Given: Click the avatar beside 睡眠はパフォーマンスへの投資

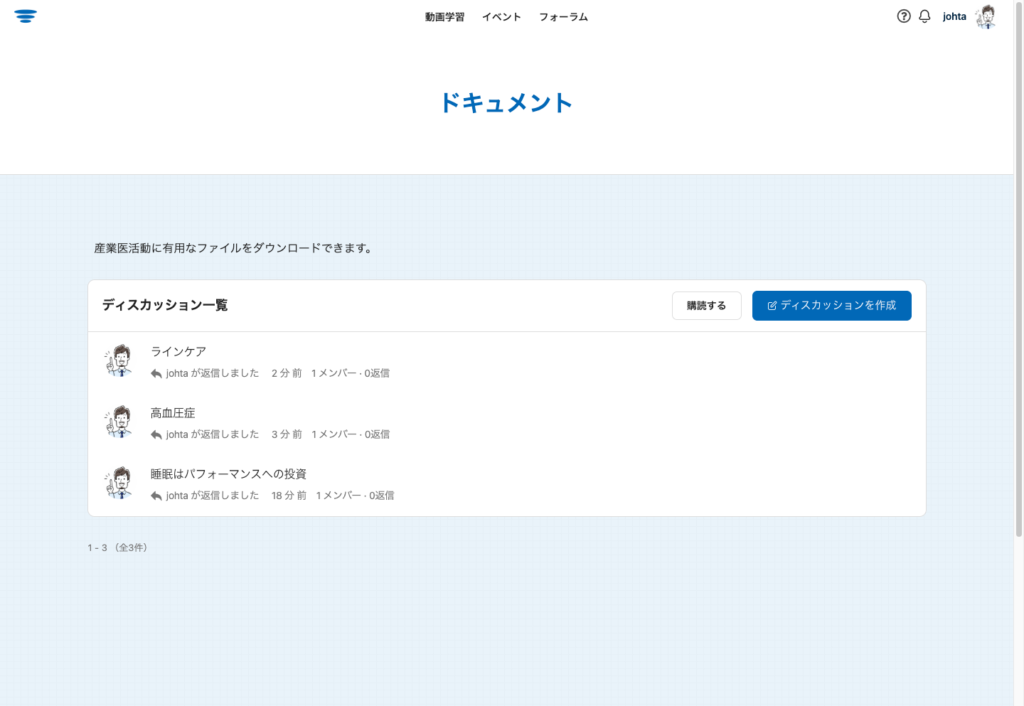Looking at the screenshot, I should pyautogui.click(x=119, y=483).
